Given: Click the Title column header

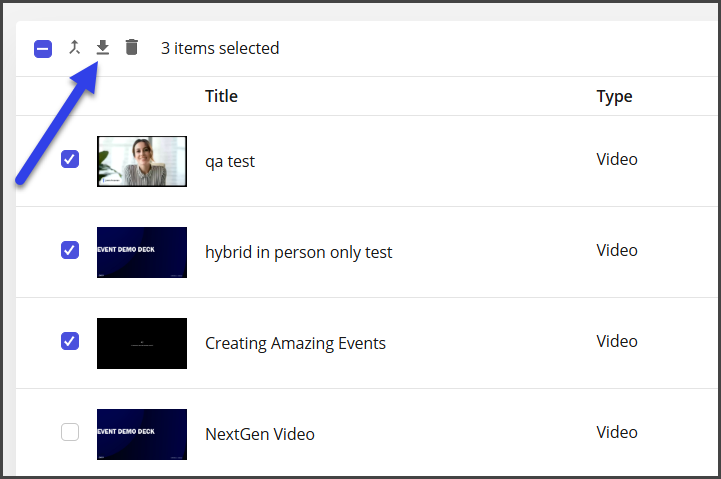Looking at the screenshot, I should [x=221, y=96].
